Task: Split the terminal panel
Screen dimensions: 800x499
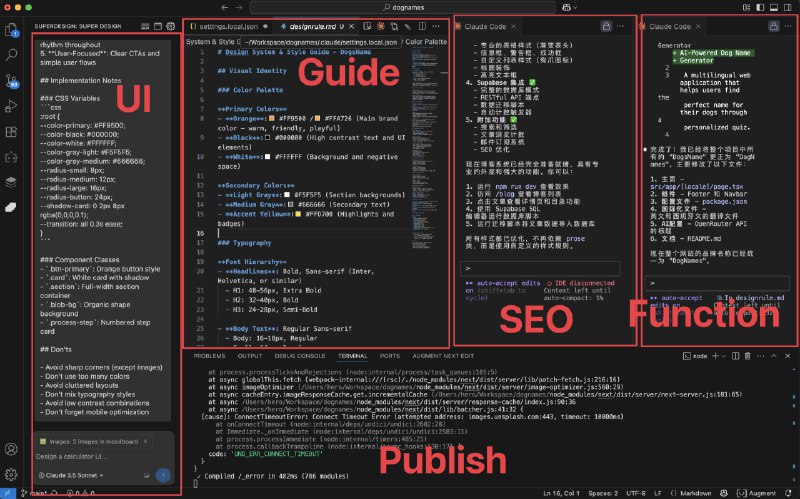Action: [x=735, y=356]
